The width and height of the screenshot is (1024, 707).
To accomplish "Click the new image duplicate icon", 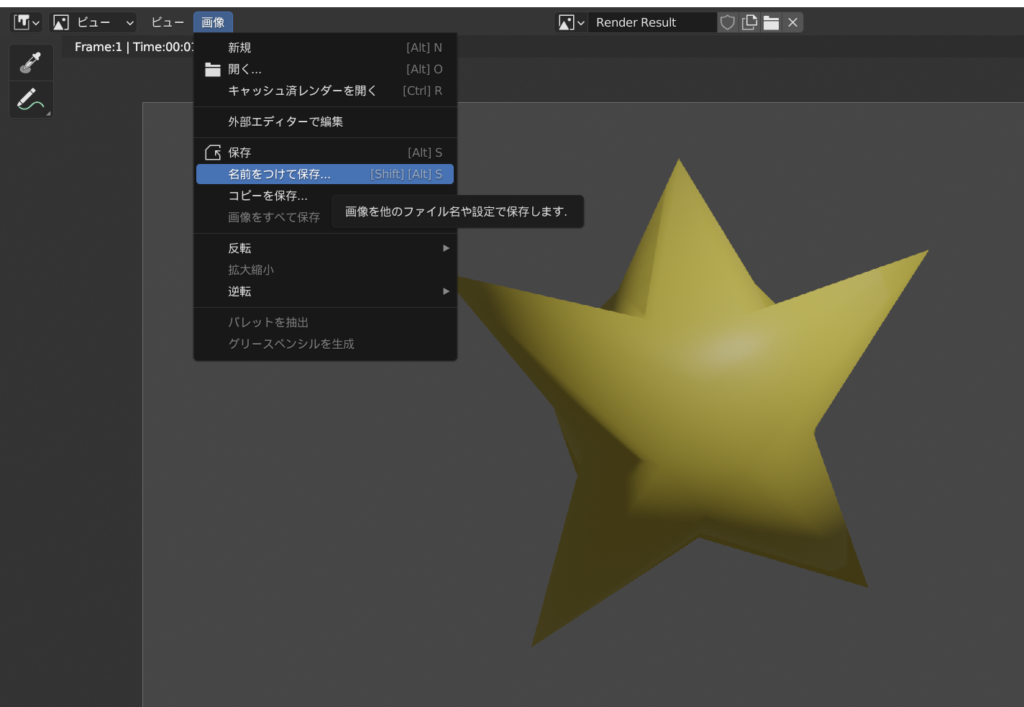I will [749, 22].
